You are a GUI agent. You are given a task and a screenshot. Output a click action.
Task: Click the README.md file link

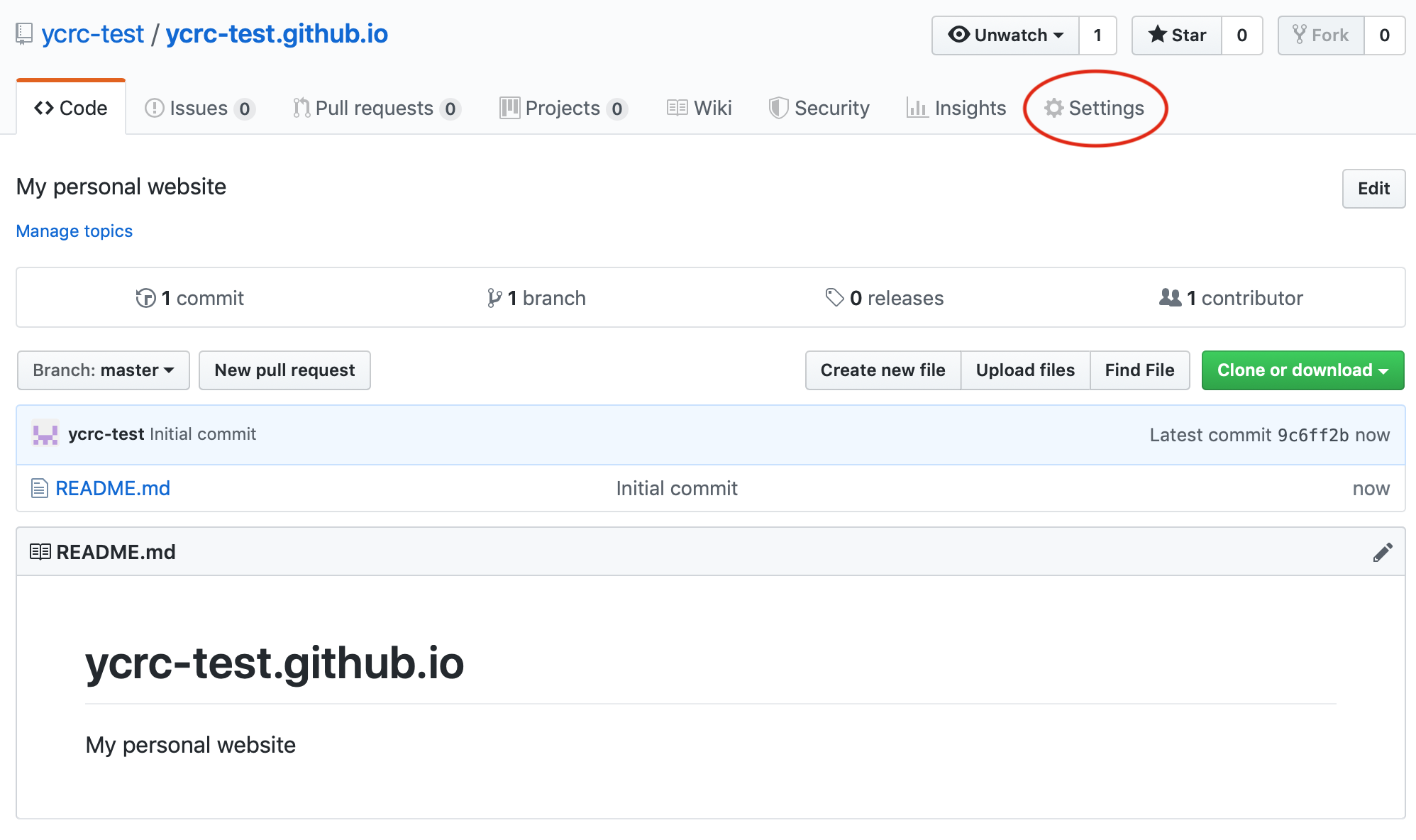[114, 487]
